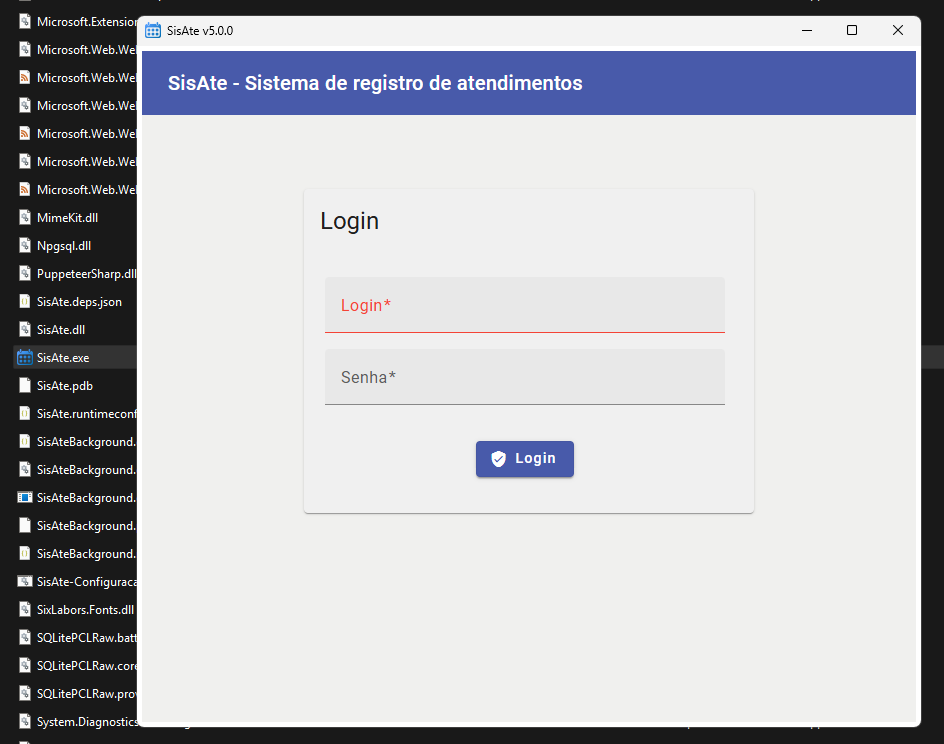Select the SisAte.exe application icon

point(25,357)
